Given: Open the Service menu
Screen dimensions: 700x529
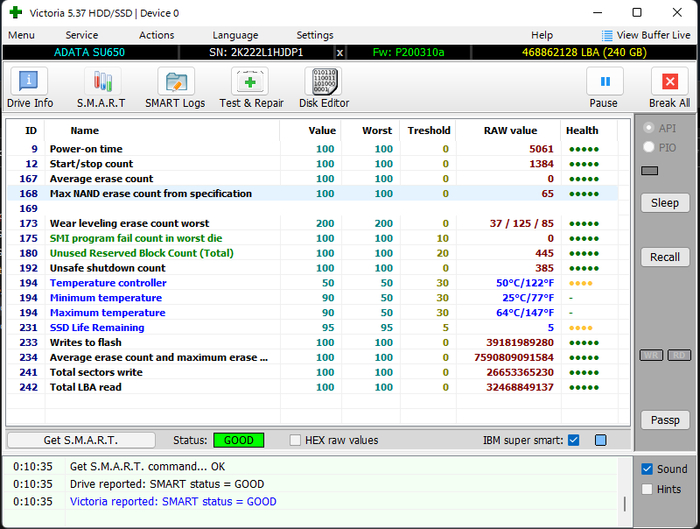Looking at the screenshot, I should (x=82, y=35).
